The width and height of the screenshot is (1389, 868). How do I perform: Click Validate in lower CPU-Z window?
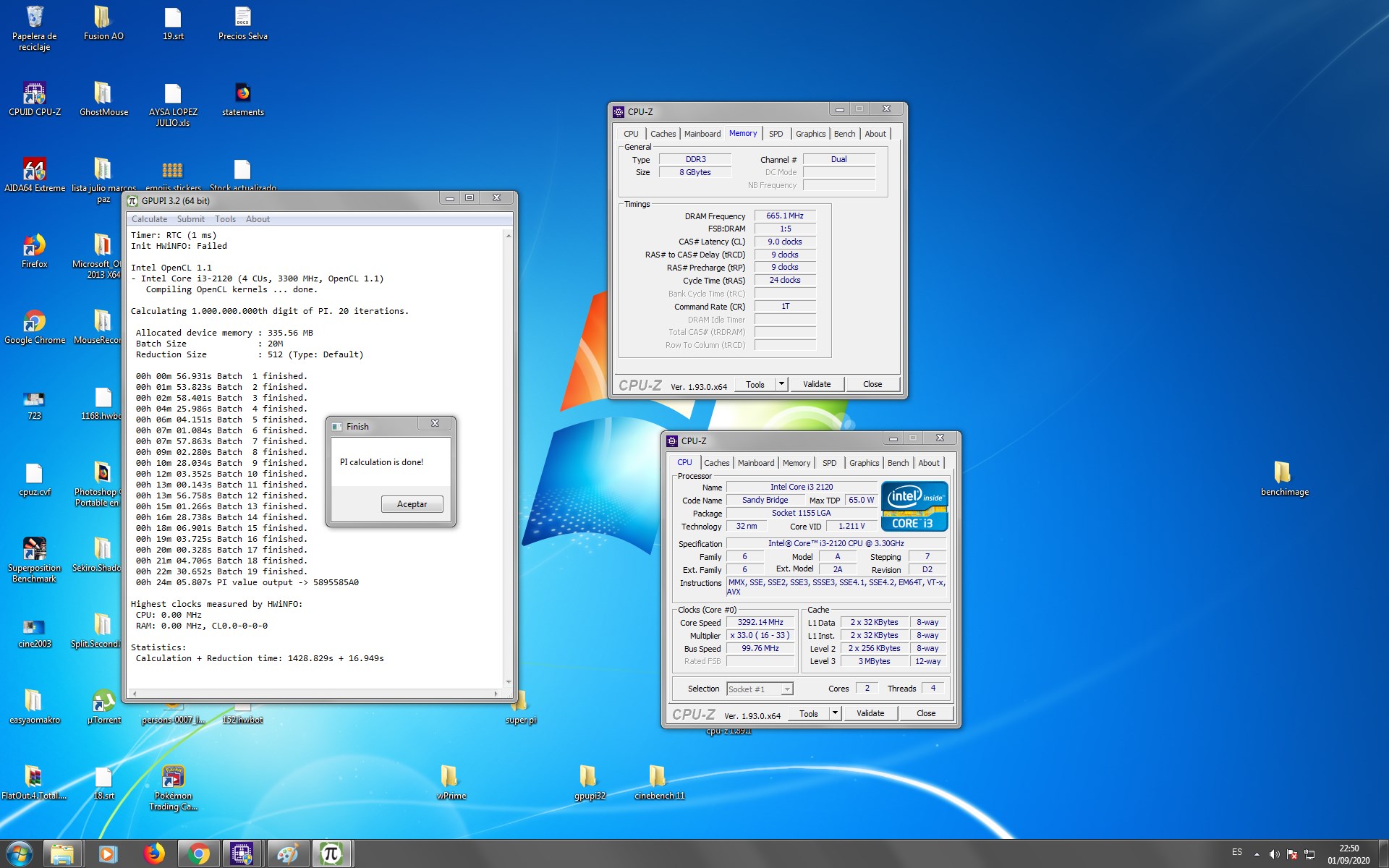click(870, 713)
